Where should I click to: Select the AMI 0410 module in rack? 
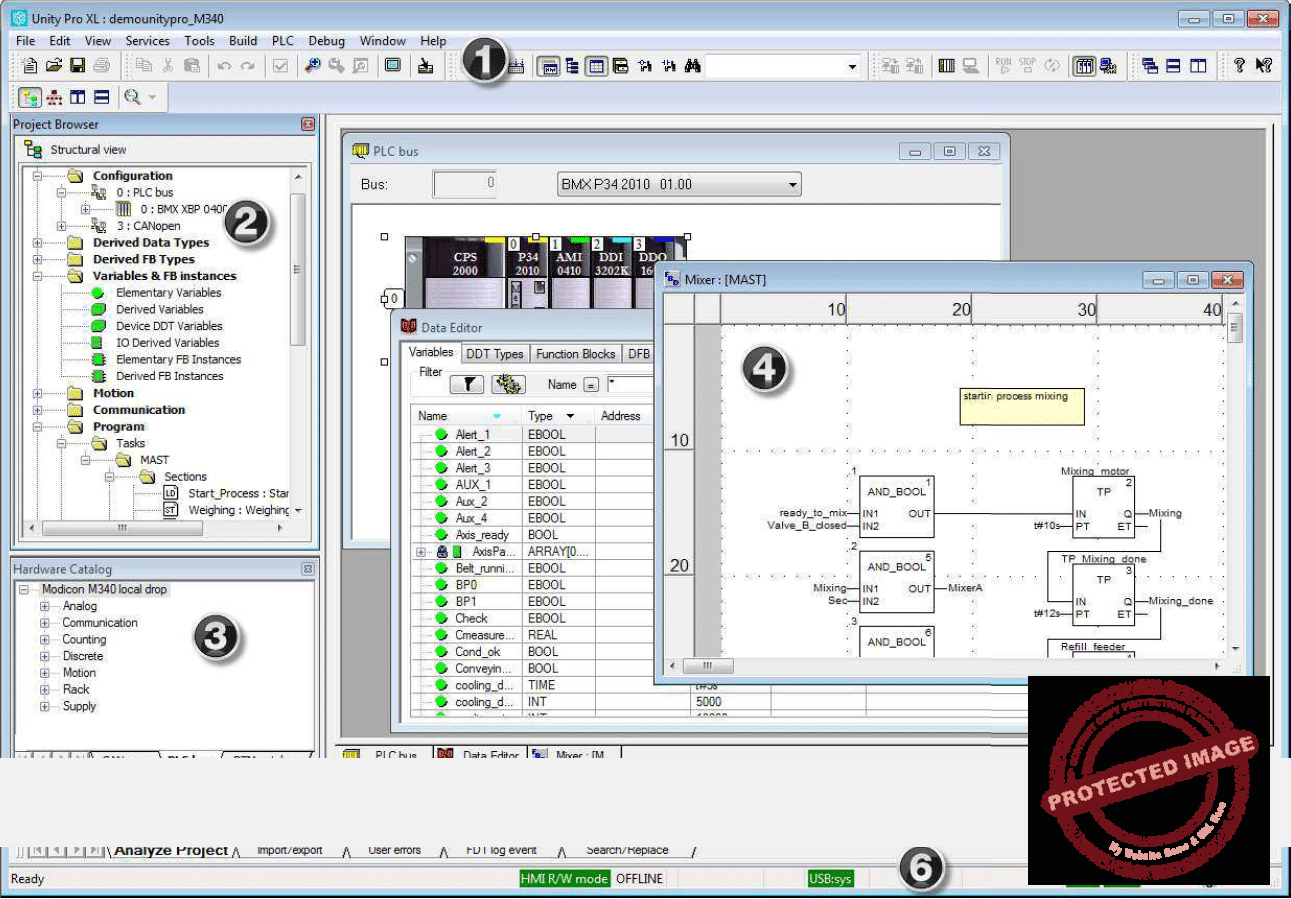pos(568,263)
